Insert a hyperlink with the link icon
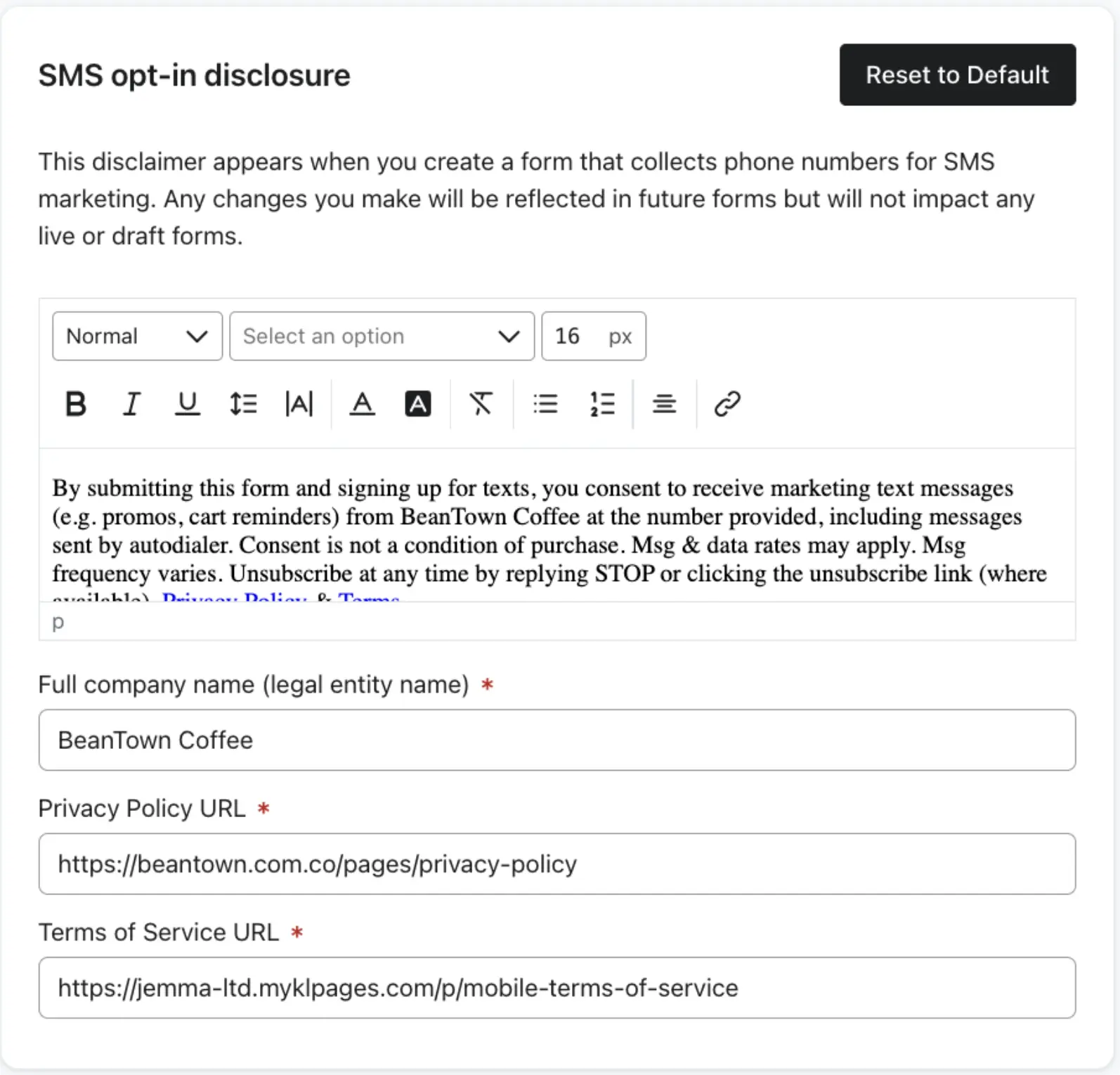 pyautogui.click(x=727, y=404)
